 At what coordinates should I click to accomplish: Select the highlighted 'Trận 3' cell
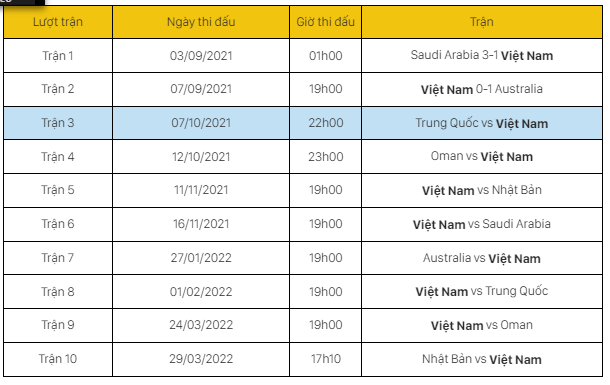[x=58, y=123]
